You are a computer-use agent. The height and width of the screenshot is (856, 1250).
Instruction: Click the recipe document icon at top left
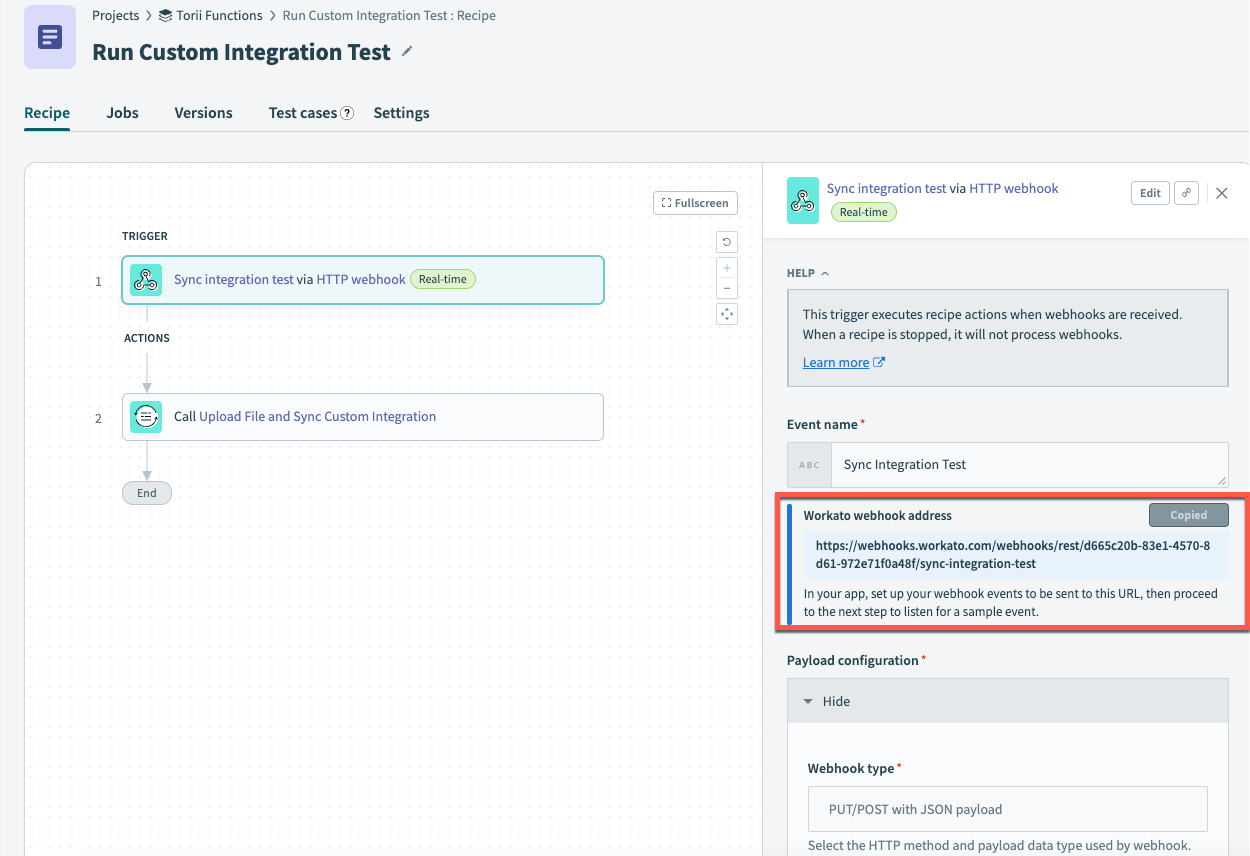(x=50, y=37)
